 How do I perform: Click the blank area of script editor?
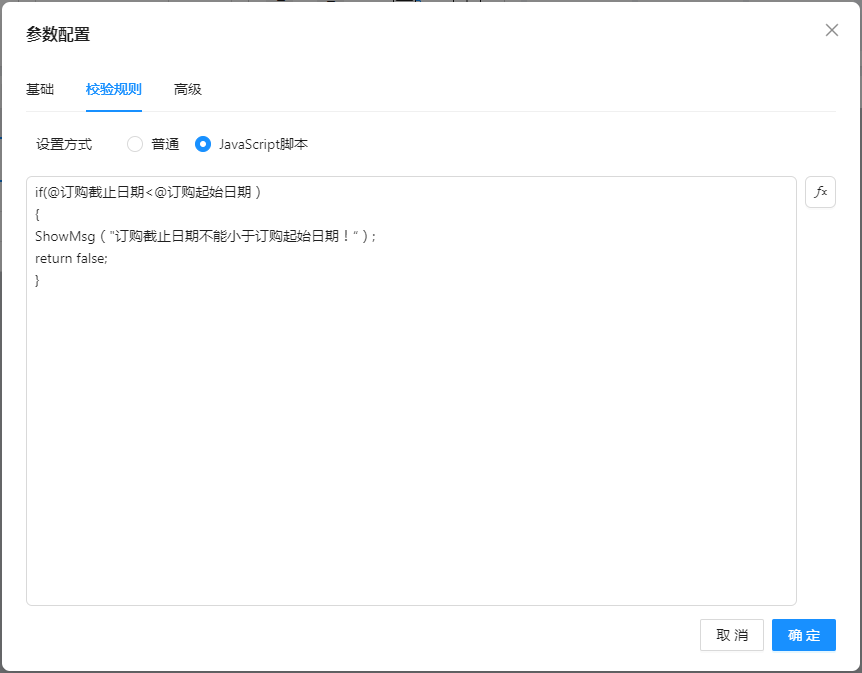(x=410, y=450)
